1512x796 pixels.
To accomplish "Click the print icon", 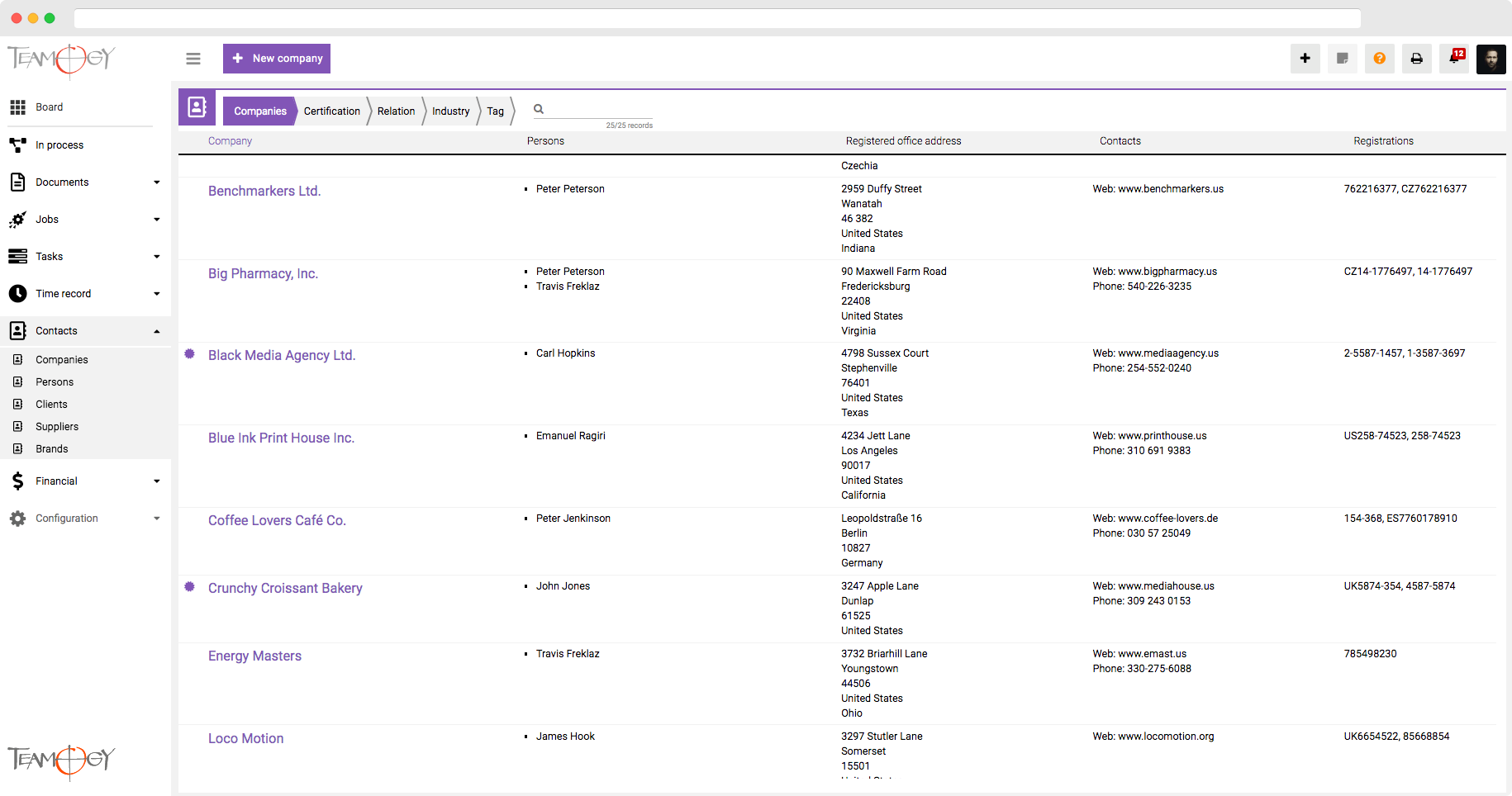I will [1416, 59].
